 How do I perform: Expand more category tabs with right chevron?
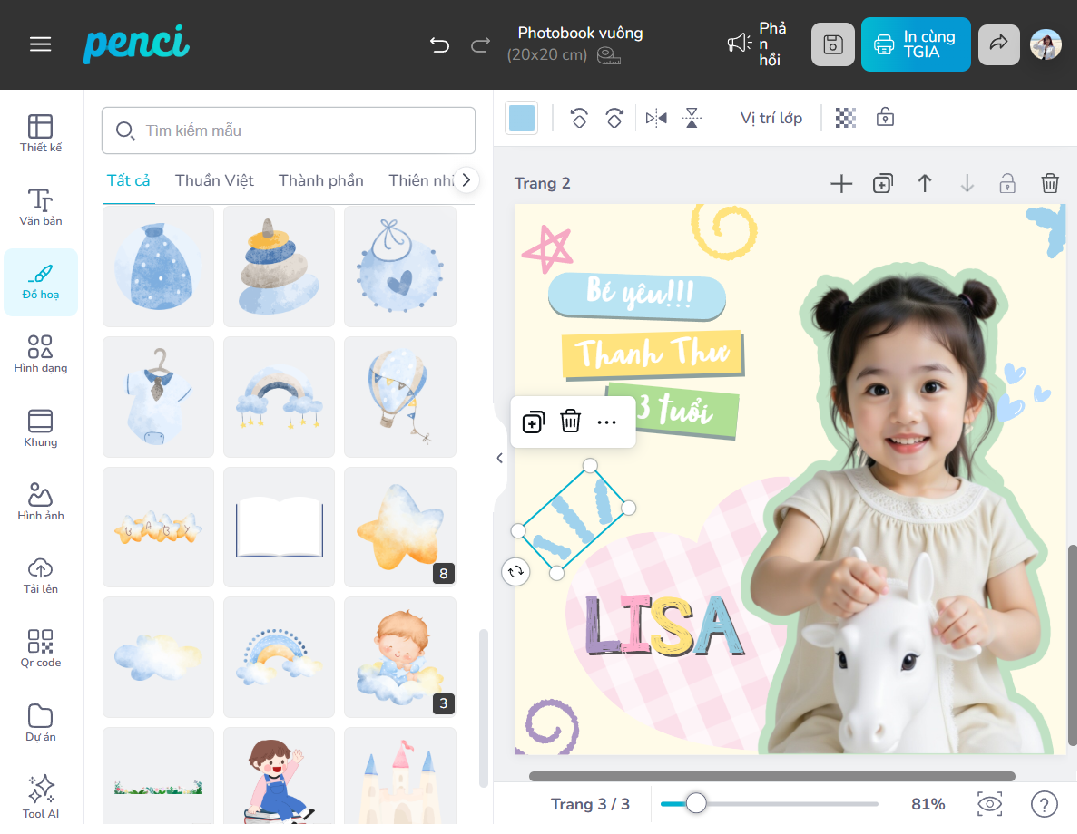tap(466, 180)
